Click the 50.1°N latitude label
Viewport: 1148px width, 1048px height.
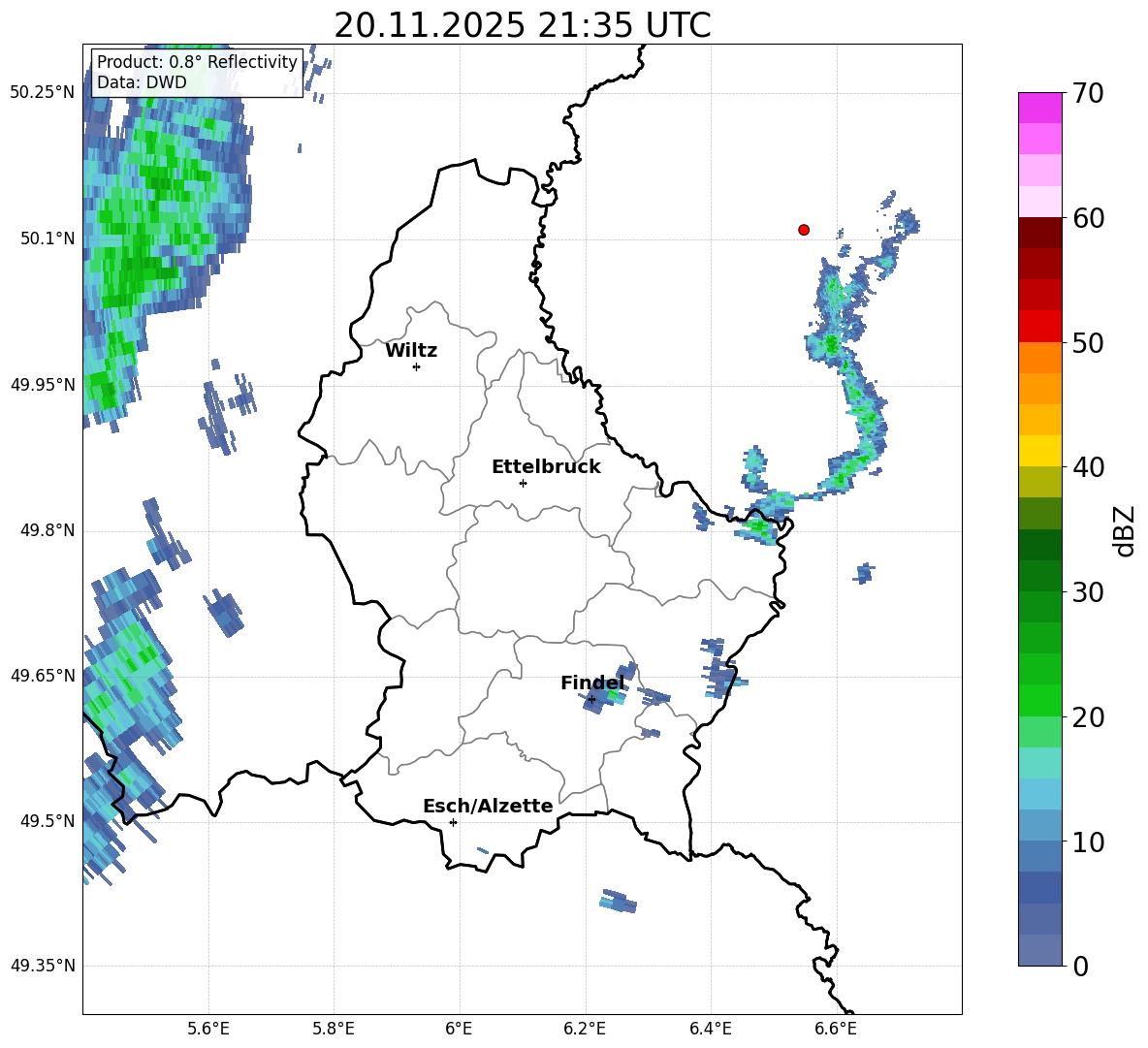48,238
